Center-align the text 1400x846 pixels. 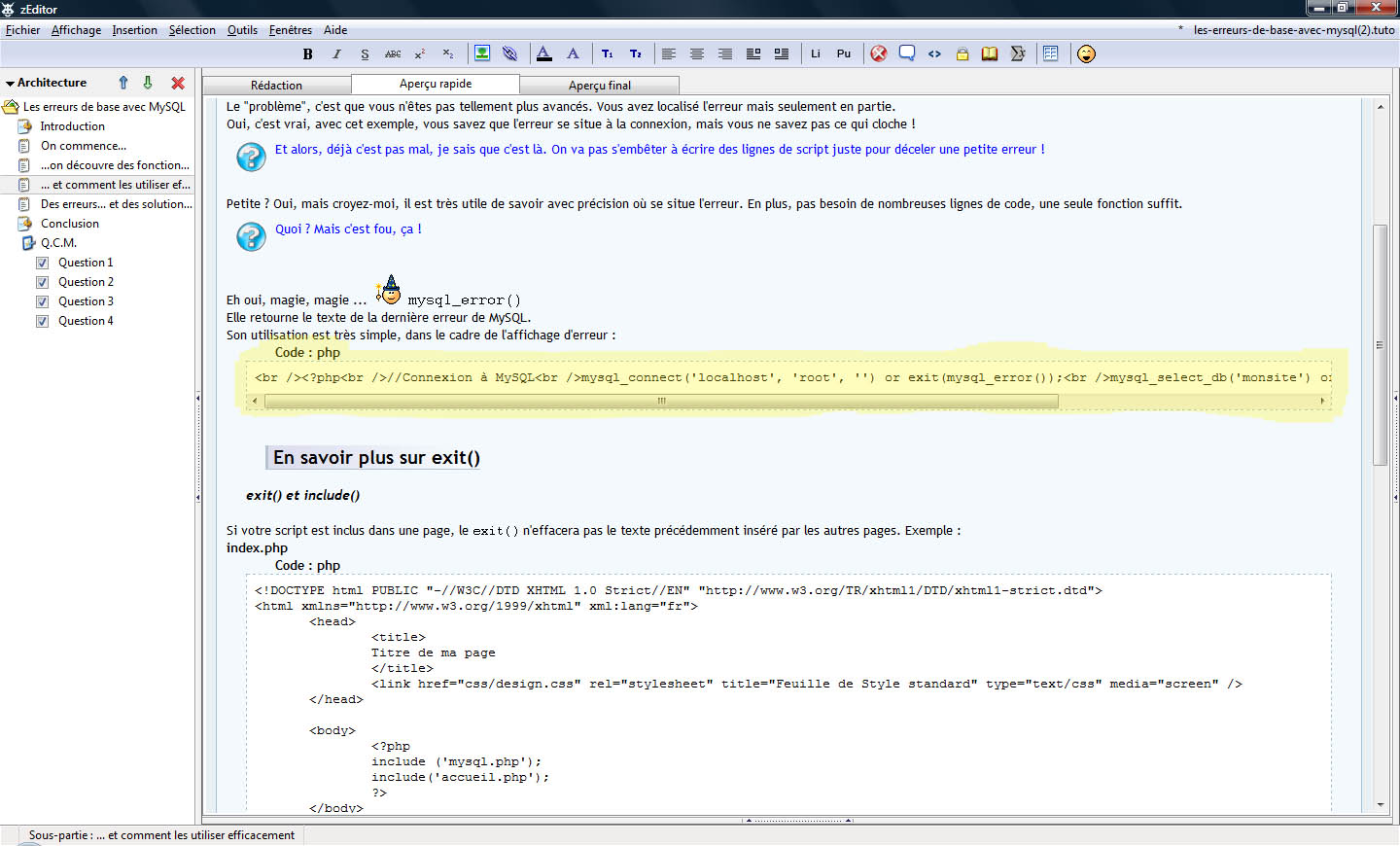(697, 54)
